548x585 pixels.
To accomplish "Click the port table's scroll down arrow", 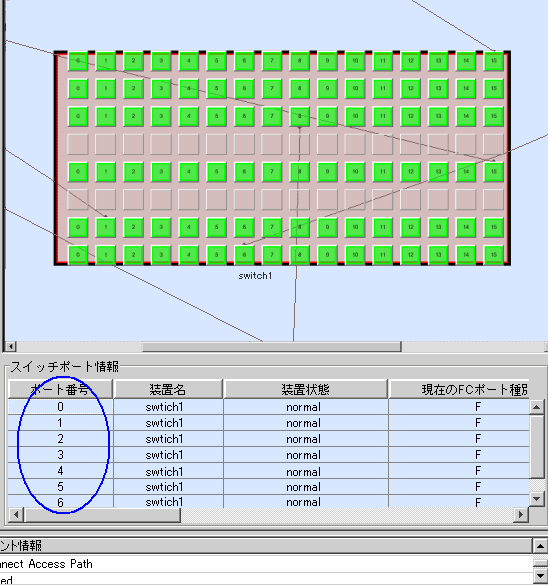I will [536, 498].
